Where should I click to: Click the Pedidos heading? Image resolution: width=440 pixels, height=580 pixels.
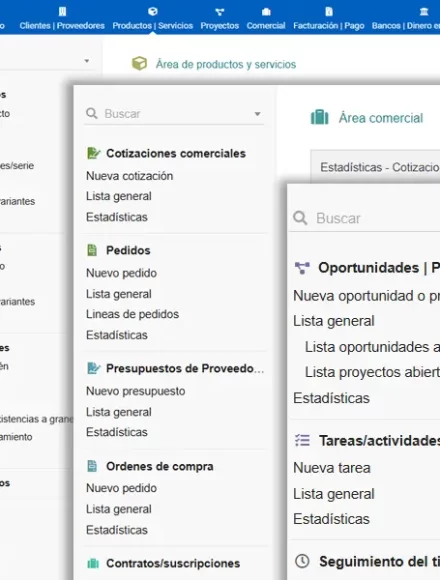pyautogui.click(x=128, y=250)
